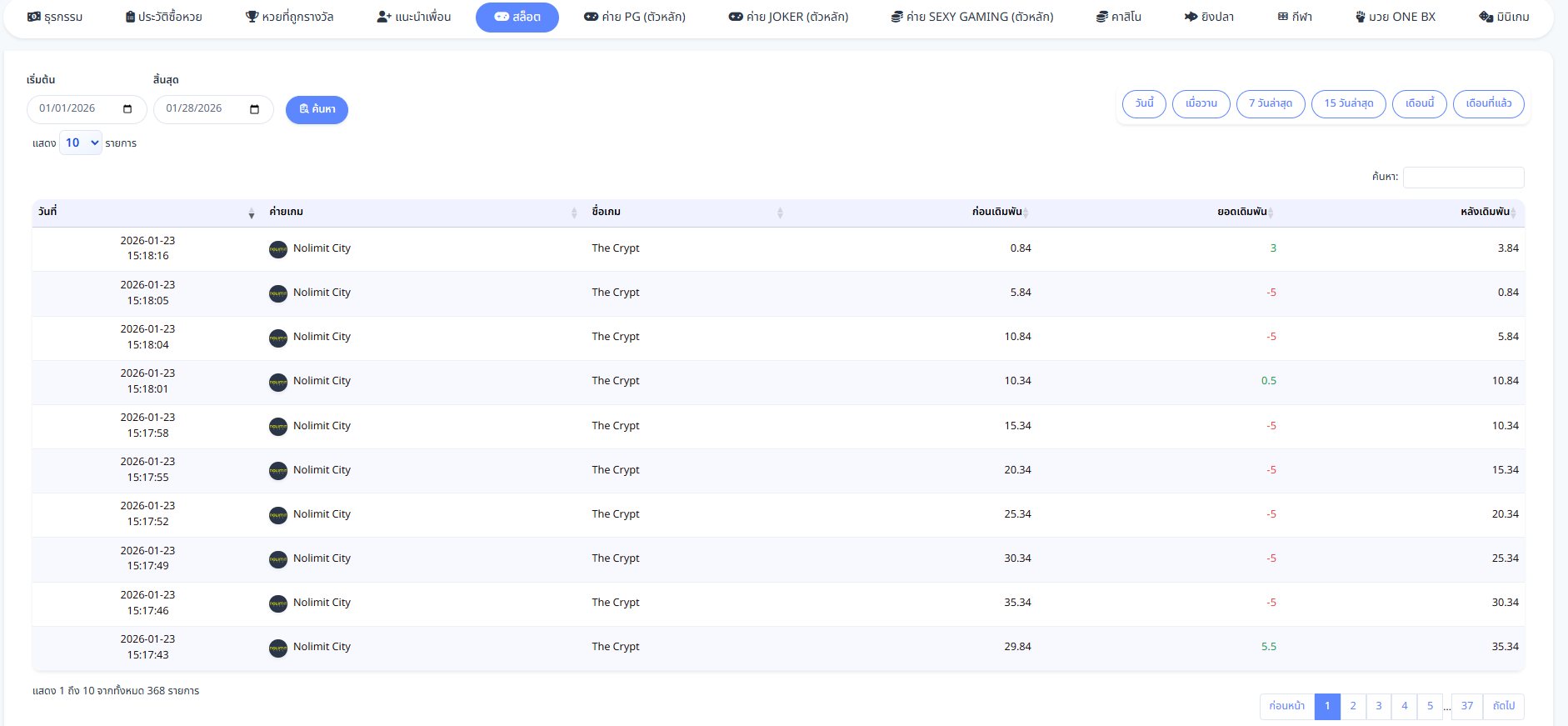
Task: Select the ค่าย PG game provider tab
Action: [634, 17]
